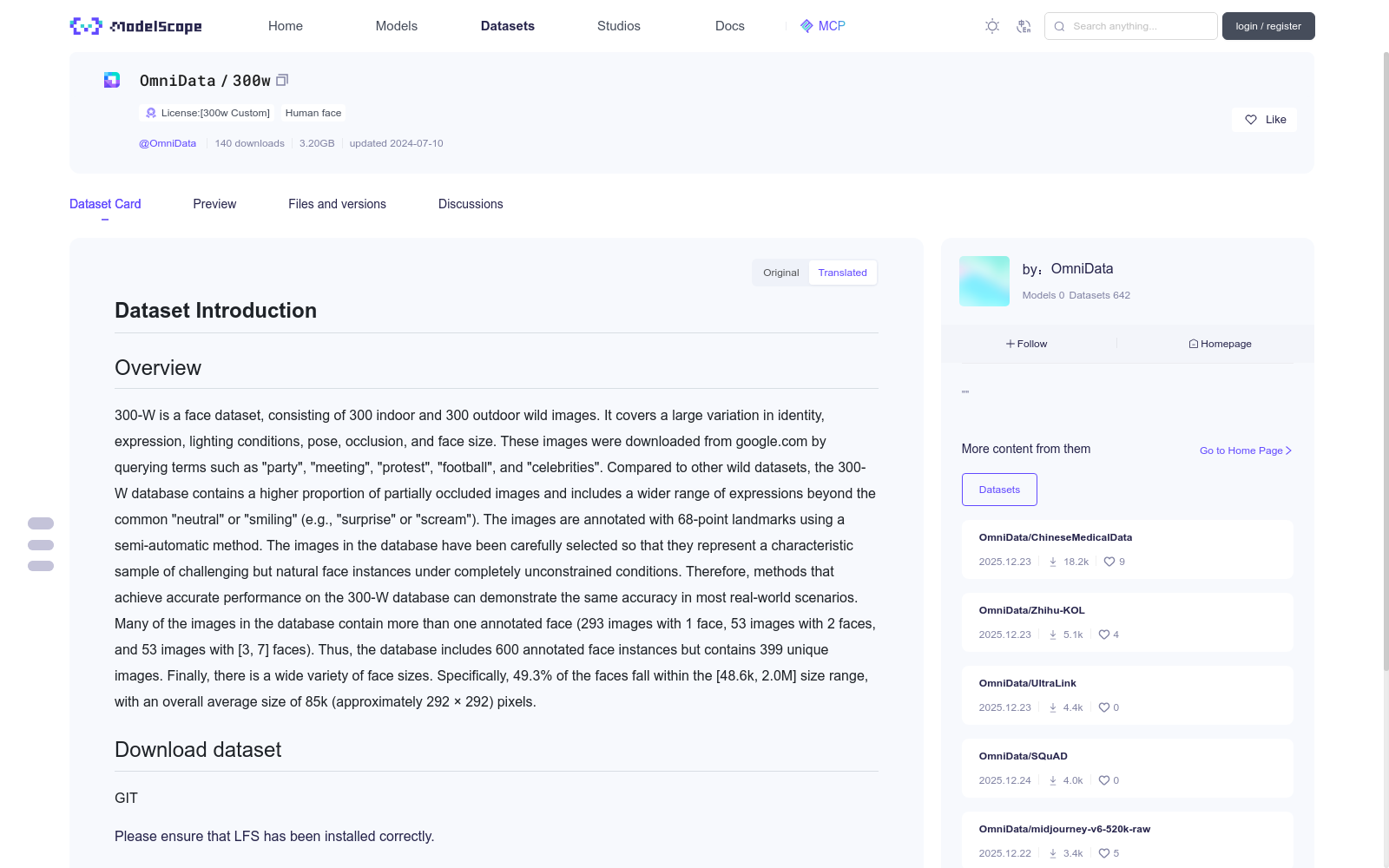Screen dimensions: 1389x868
Task: Open the MCP navigation item
Action: (x=822, y=26)
